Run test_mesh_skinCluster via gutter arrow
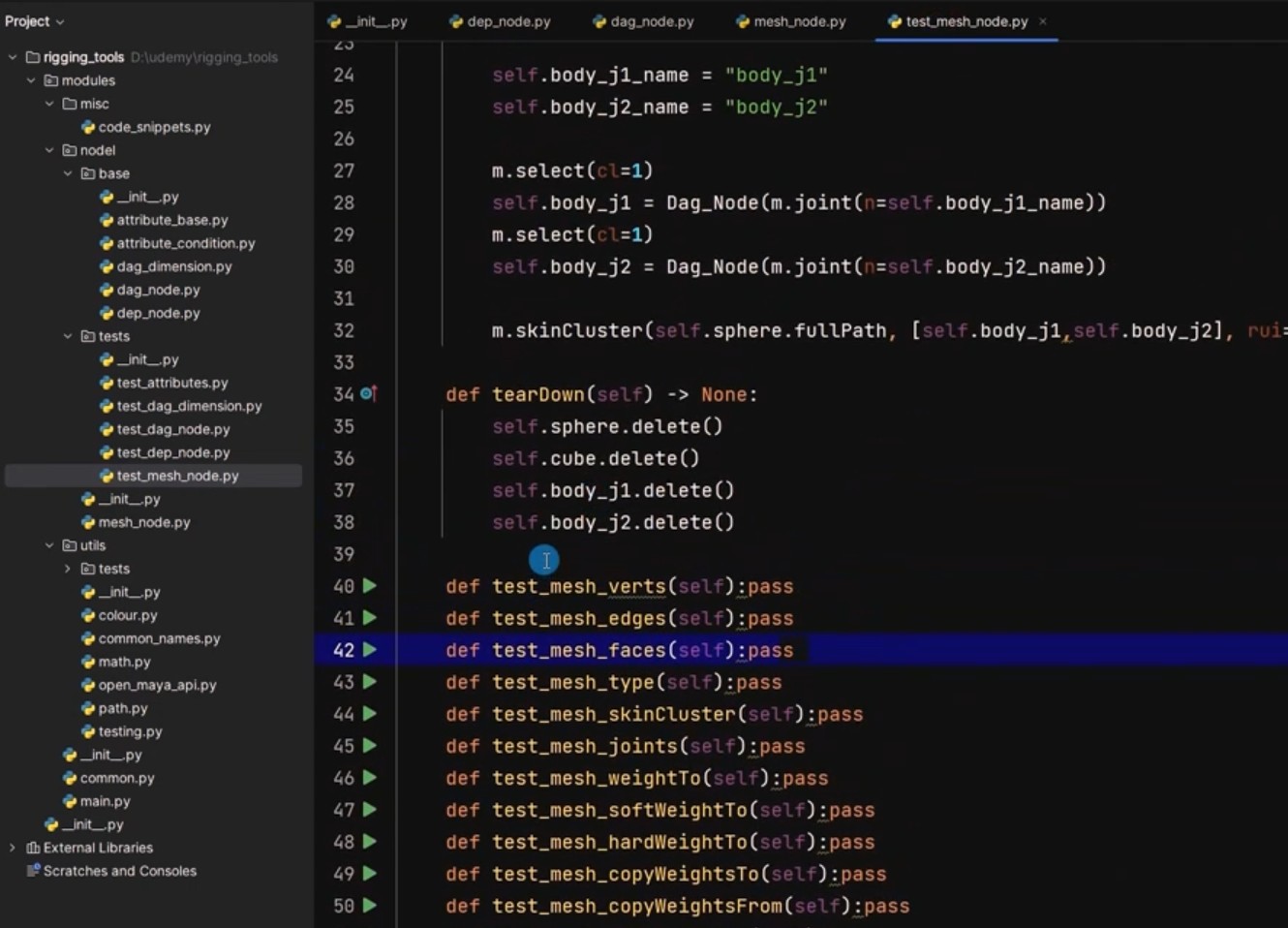This screenshot has height=928, width=1288. 369,714
